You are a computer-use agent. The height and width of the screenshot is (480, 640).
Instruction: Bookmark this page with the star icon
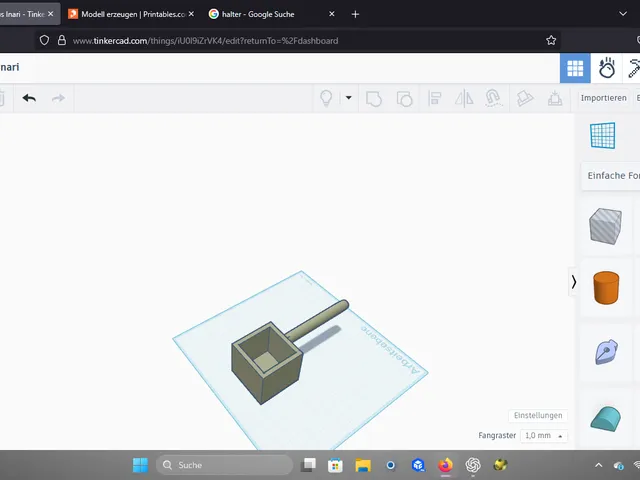coord(551,40)
